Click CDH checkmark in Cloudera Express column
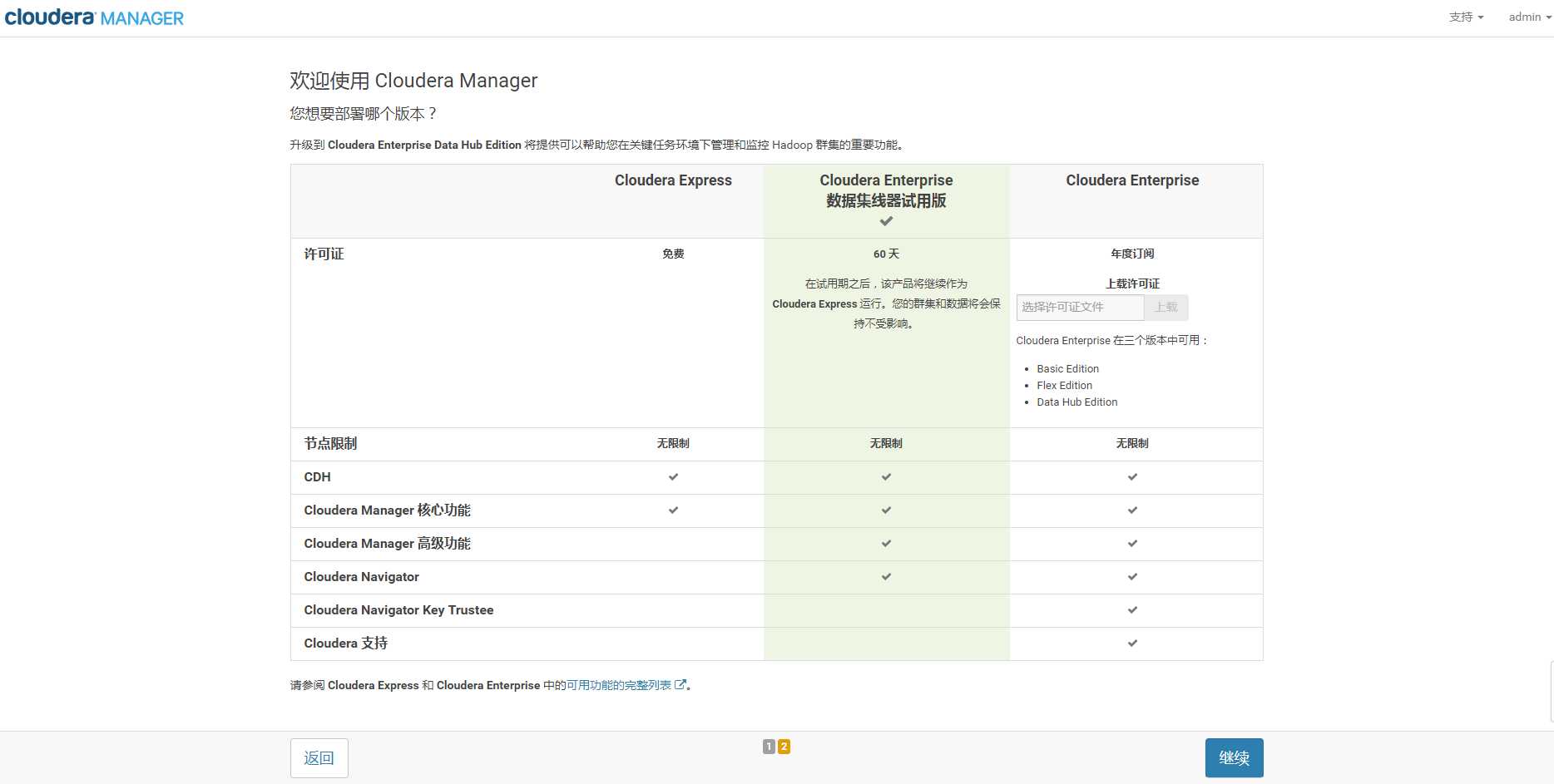Viewport: 1554px width, 784px height. pyautogui.click(x=673, y=477)
